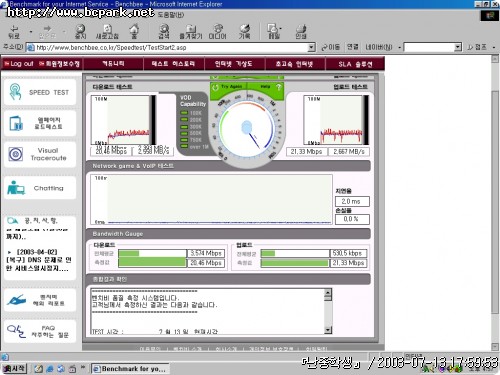Open the Community menu tab
The image size is (500, 375).
click(113, 63)
